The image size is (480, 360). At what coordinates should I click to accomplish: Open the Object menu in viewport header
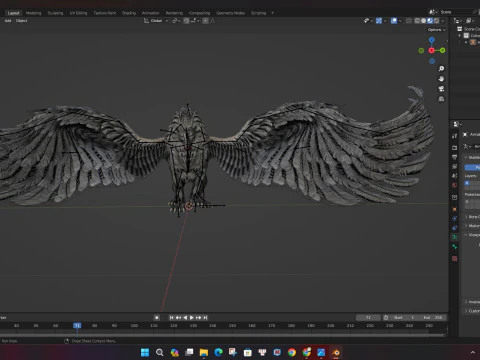pos(21,21)
